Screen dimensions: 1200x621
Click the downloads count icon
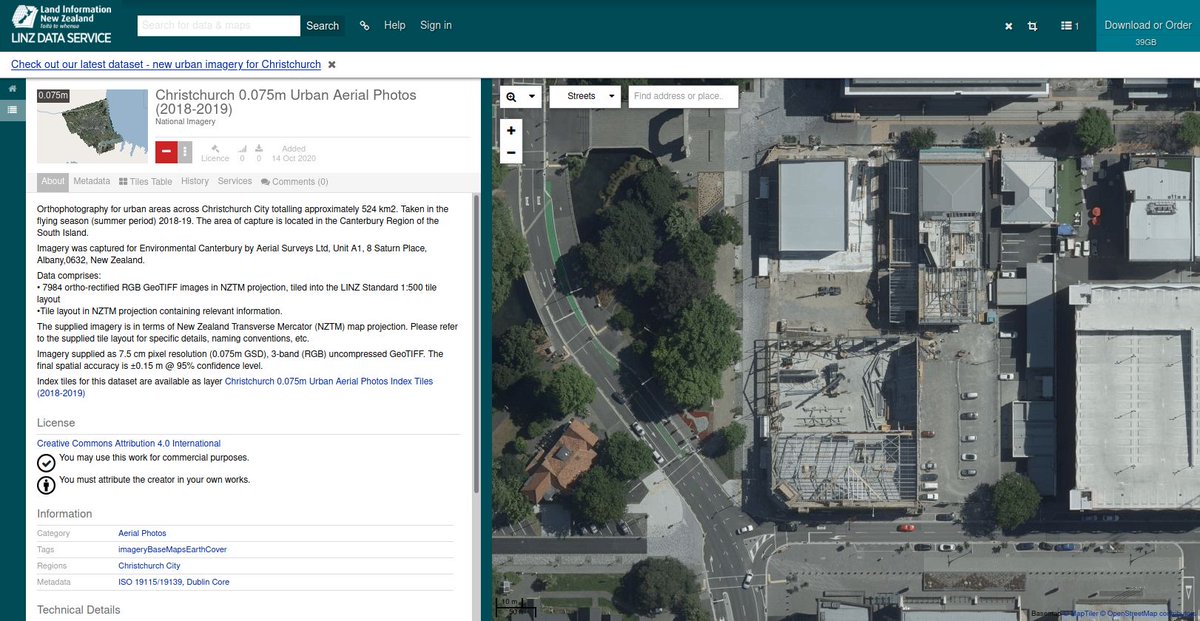coord(259,150)
